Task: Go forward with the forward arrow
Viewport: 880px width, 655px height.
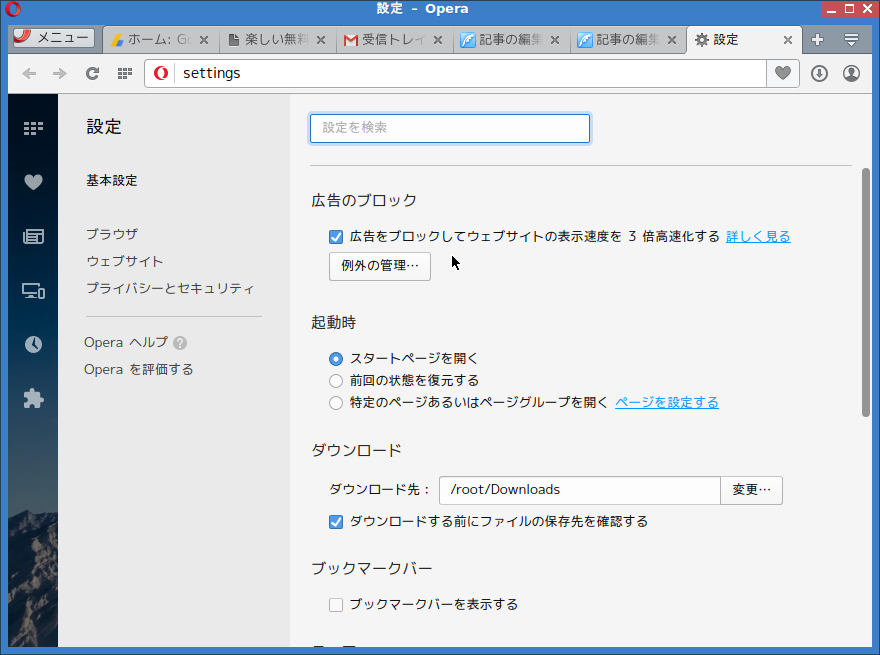Action: click(x=59, y=74)
